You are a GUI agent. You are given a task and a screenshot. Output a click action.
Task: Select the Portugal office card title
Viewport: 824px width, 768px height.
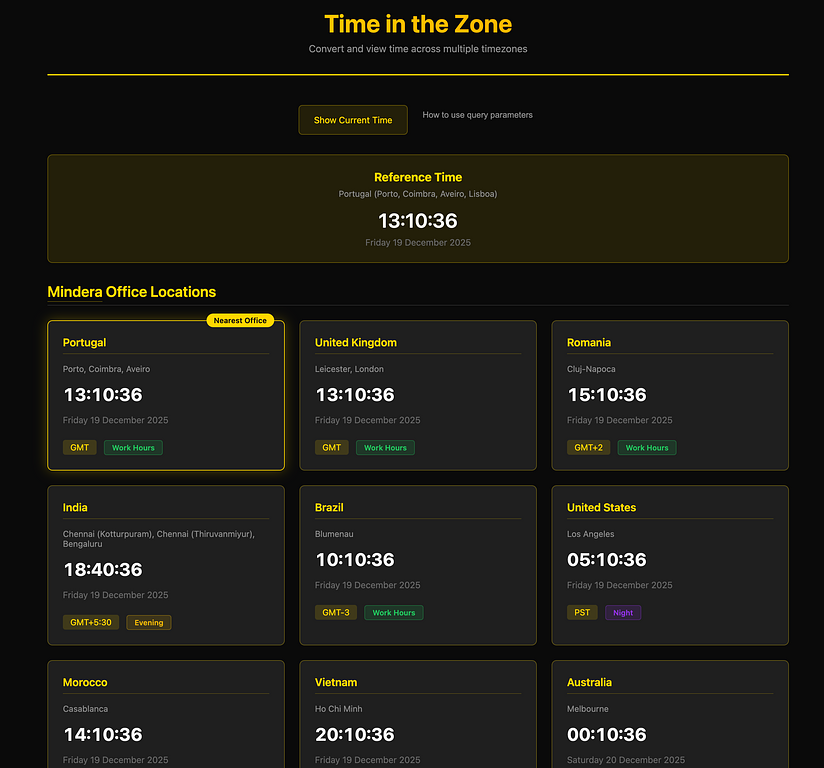pos(84,343)
